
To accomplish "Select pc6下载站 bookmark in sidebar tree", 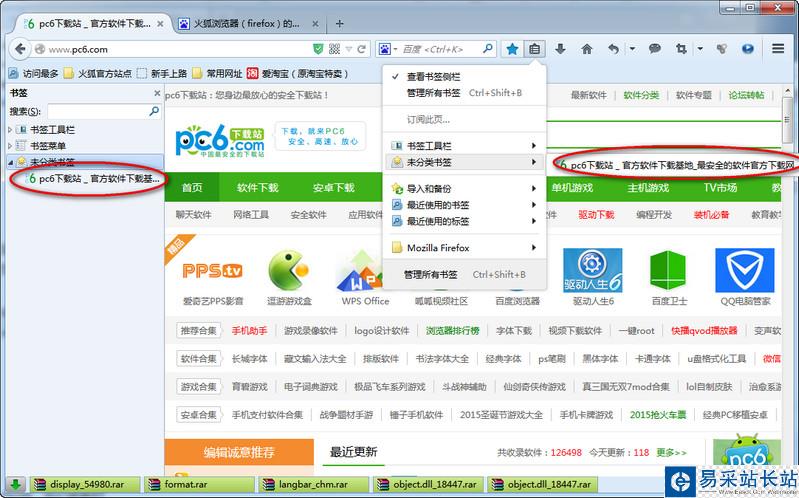I will [x=93, y=178].
